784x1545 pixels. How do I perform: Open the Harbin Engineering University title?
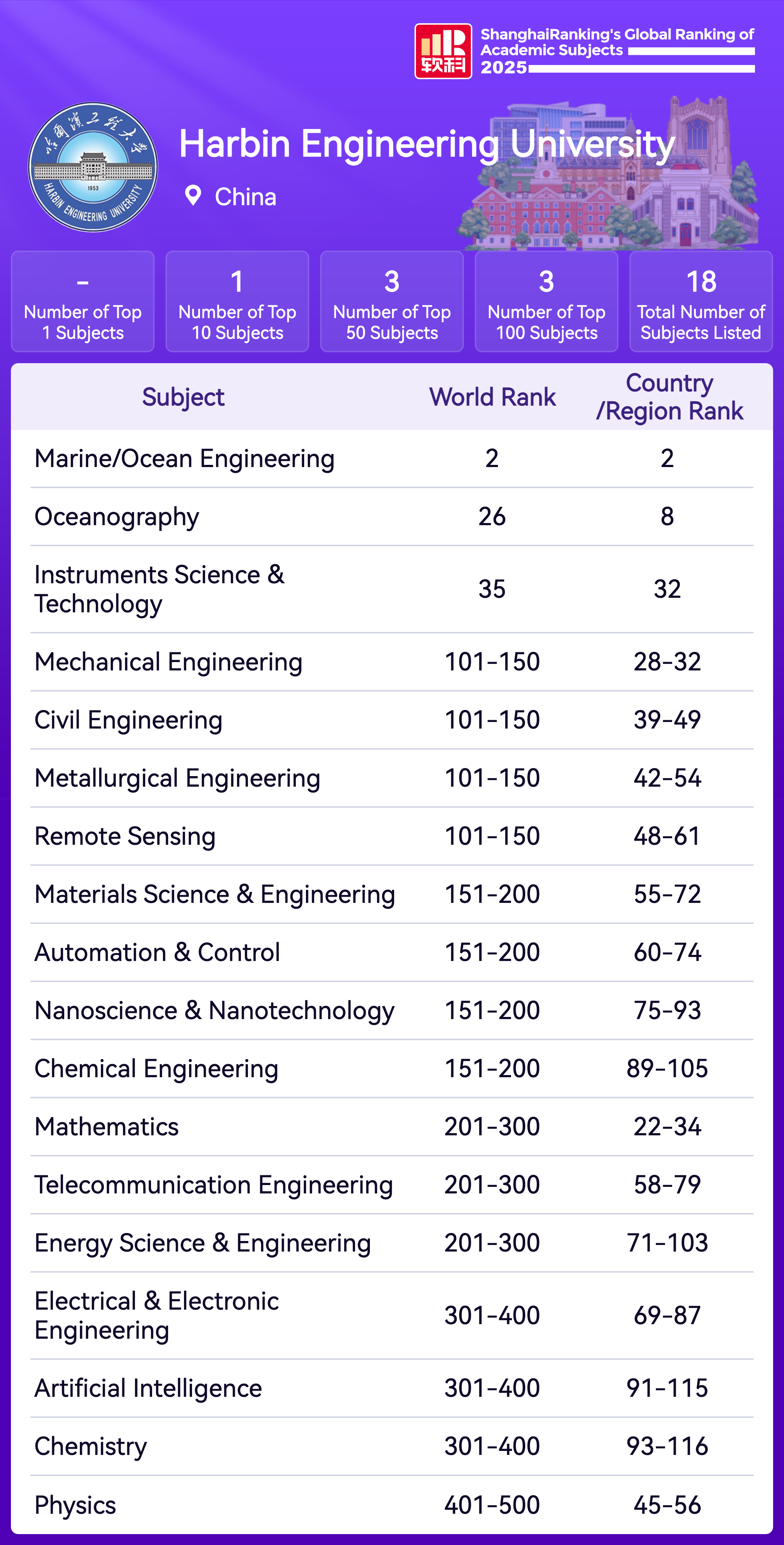(x=427, y=144)
